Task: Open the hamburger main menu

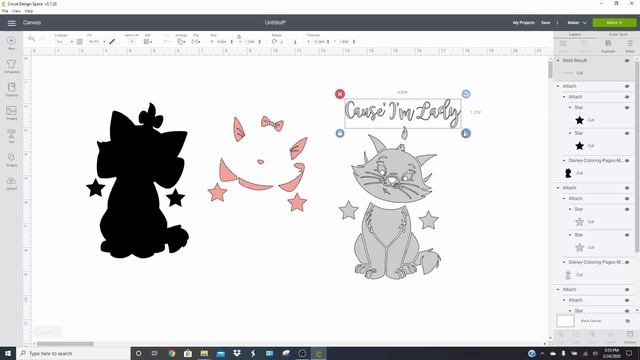Action: coord(11,23)
